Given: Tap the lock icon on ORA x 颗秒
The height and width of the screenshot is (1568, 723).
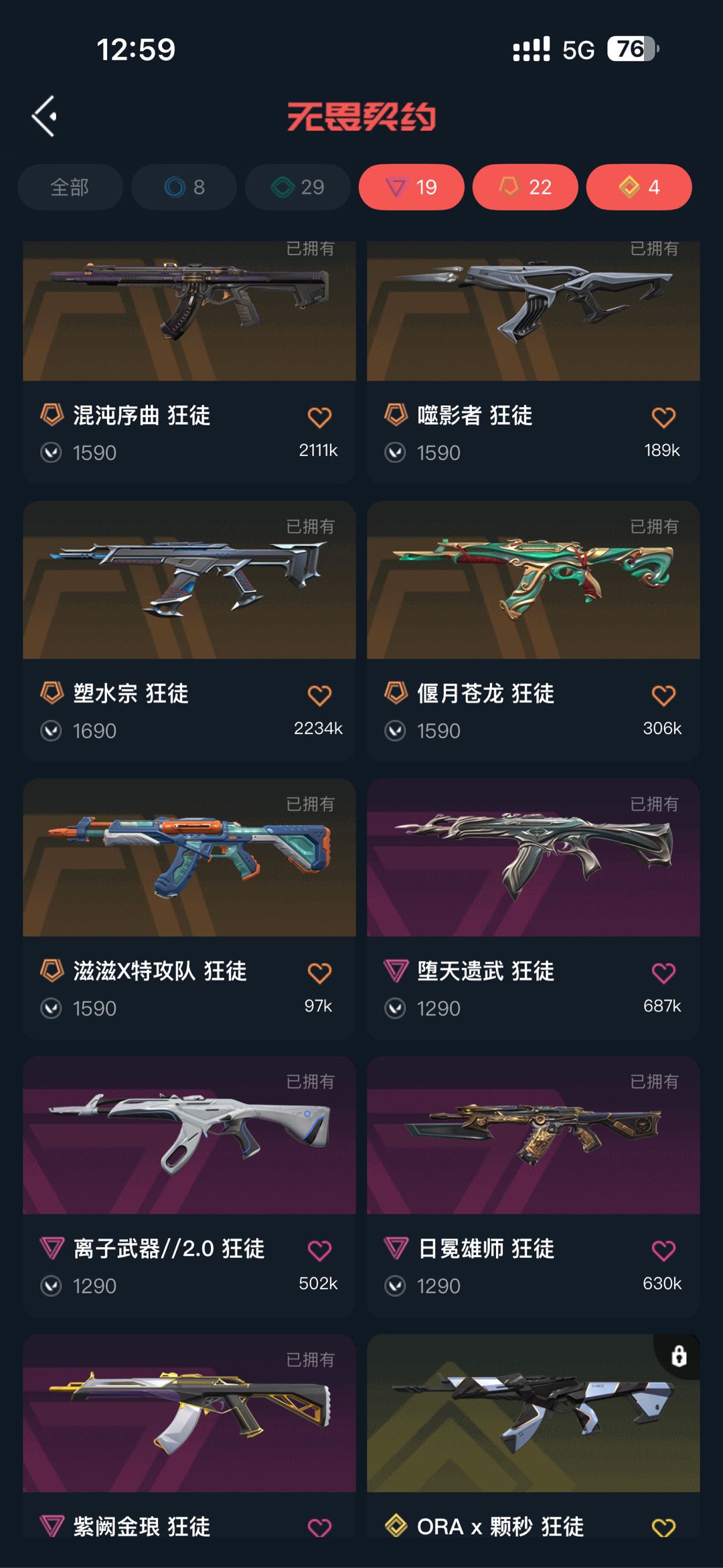Looking at the screenshot, I should [679, 1356].
